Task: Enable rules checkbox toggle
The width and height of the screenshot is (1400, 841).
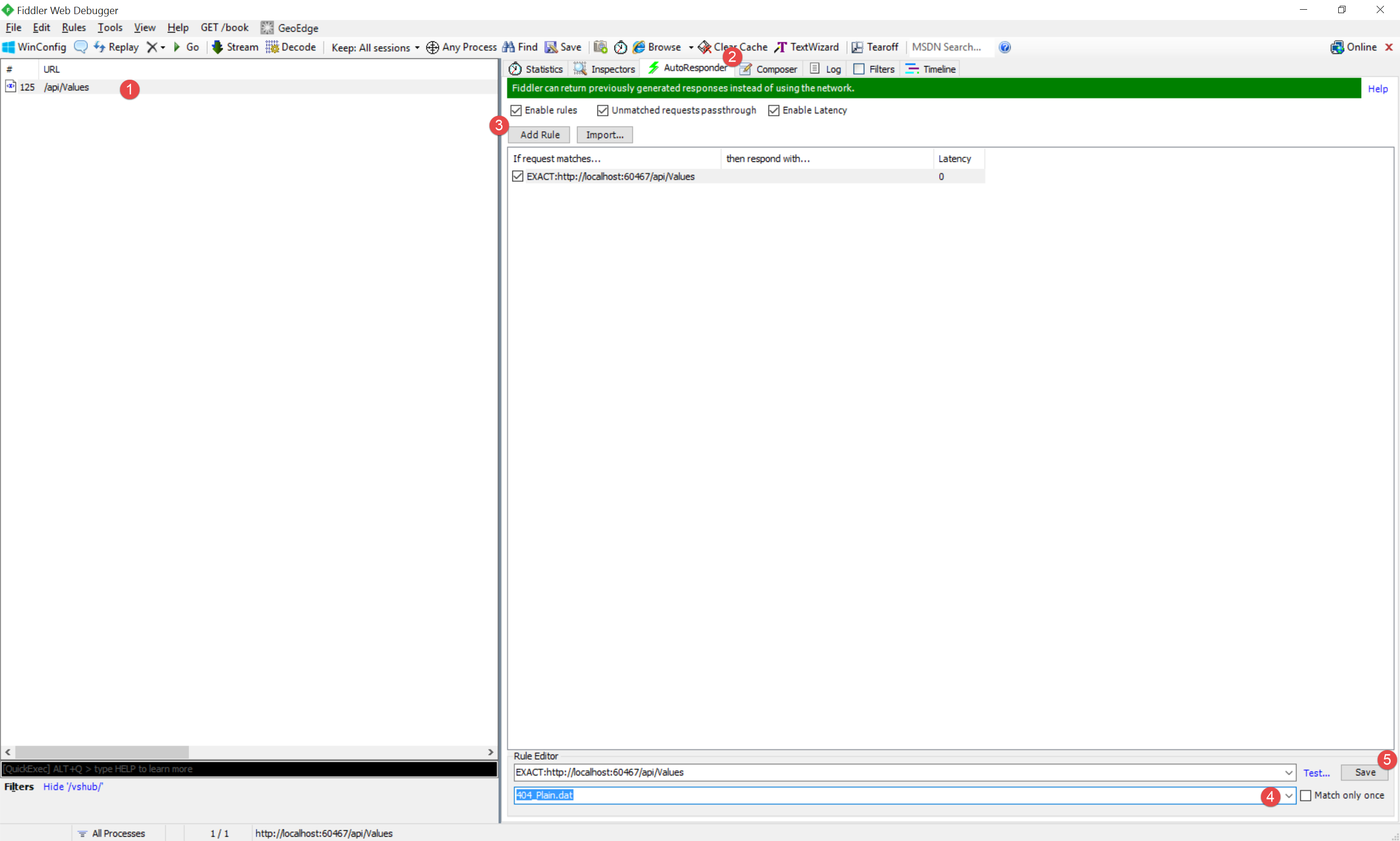Action: [x=516, y=110]
